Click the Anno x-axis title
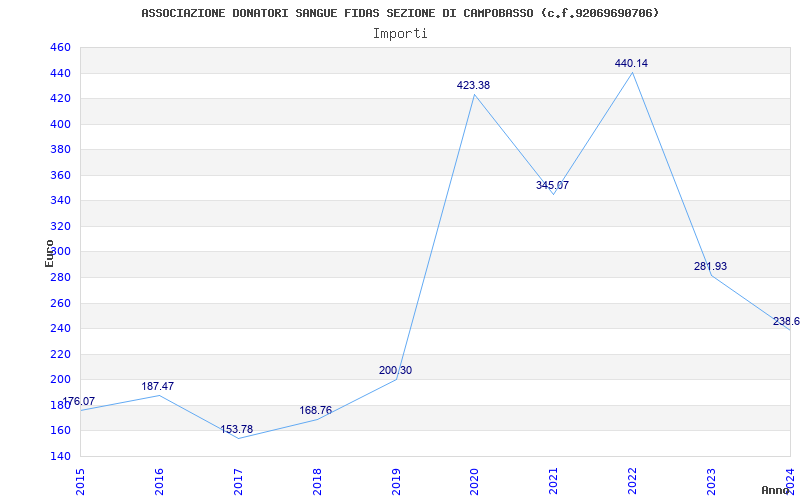 pyautogui.click(x=775, y=490)
